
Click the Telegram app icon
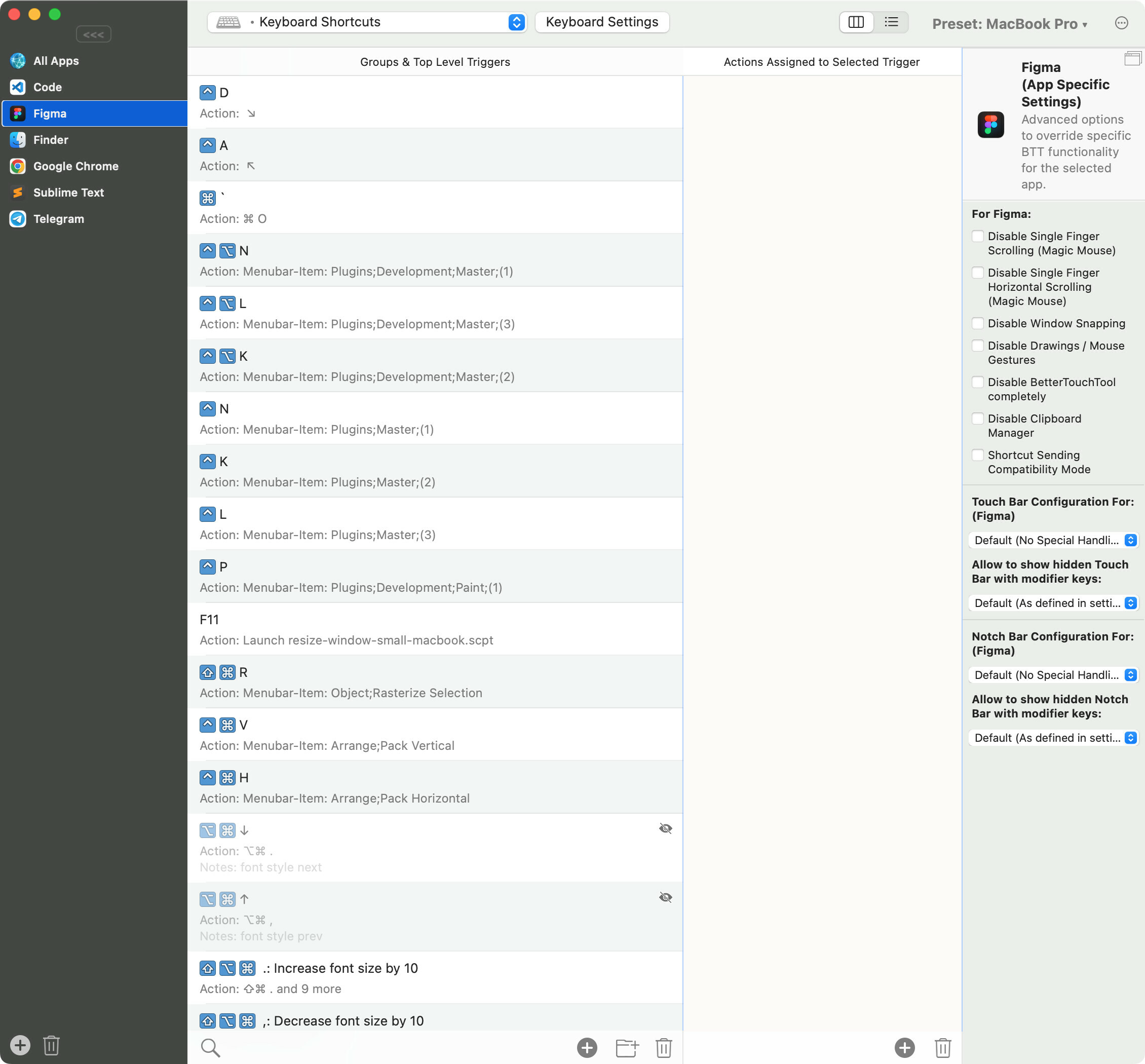point(18,219)
